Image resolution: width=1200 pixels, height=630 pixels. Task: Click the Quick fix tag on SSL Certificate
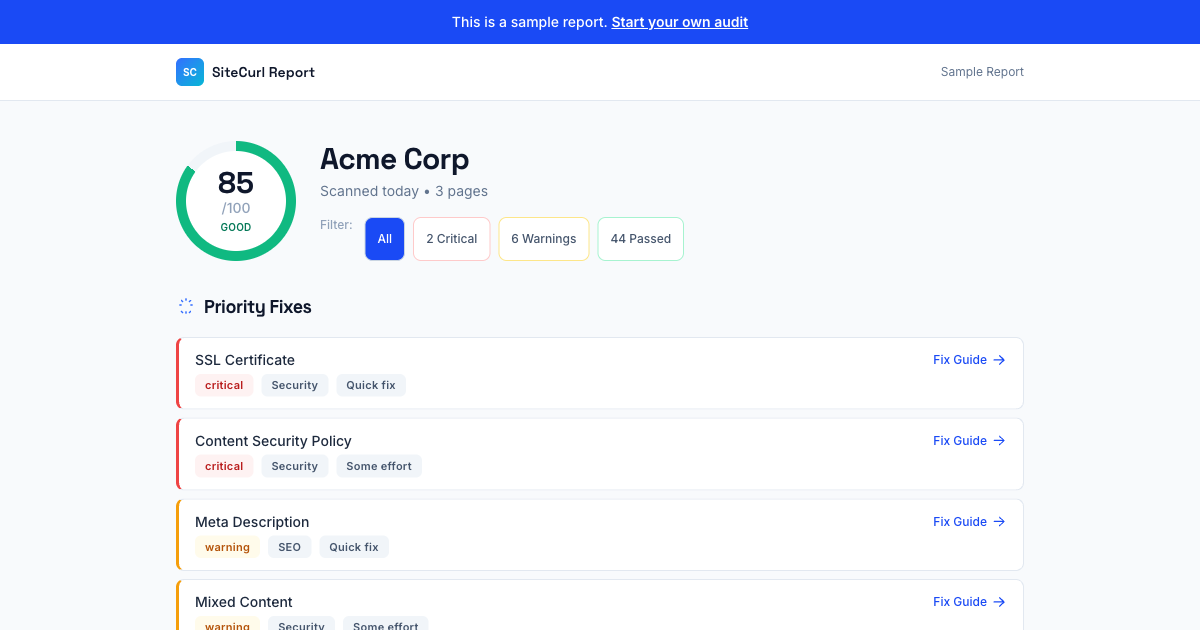[x=371, y=385]
